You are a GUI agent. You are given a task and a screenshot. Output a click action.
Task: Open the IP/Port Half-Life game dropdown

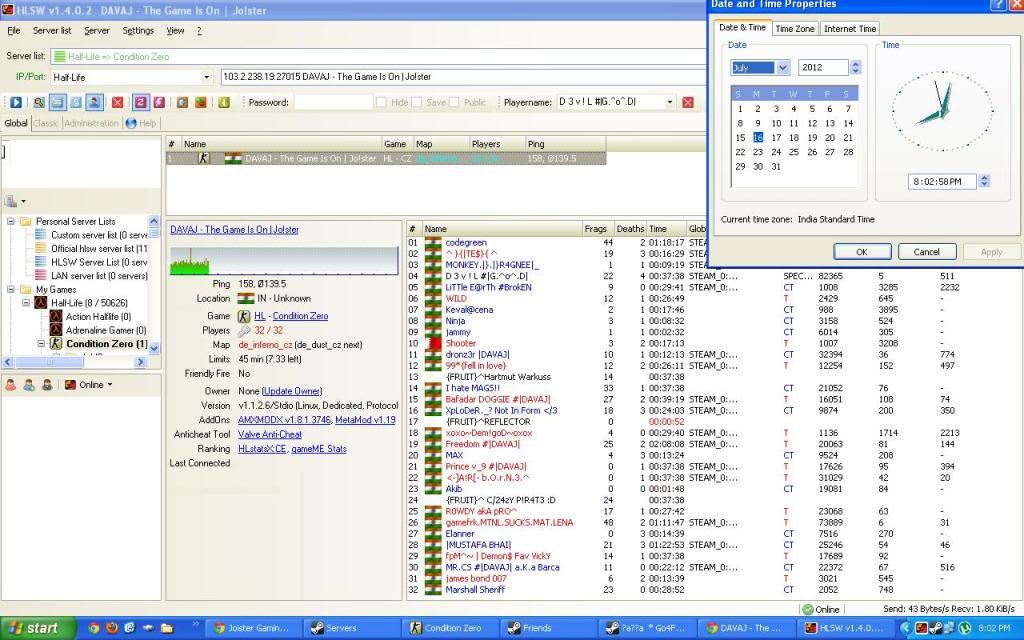[206, 77]
